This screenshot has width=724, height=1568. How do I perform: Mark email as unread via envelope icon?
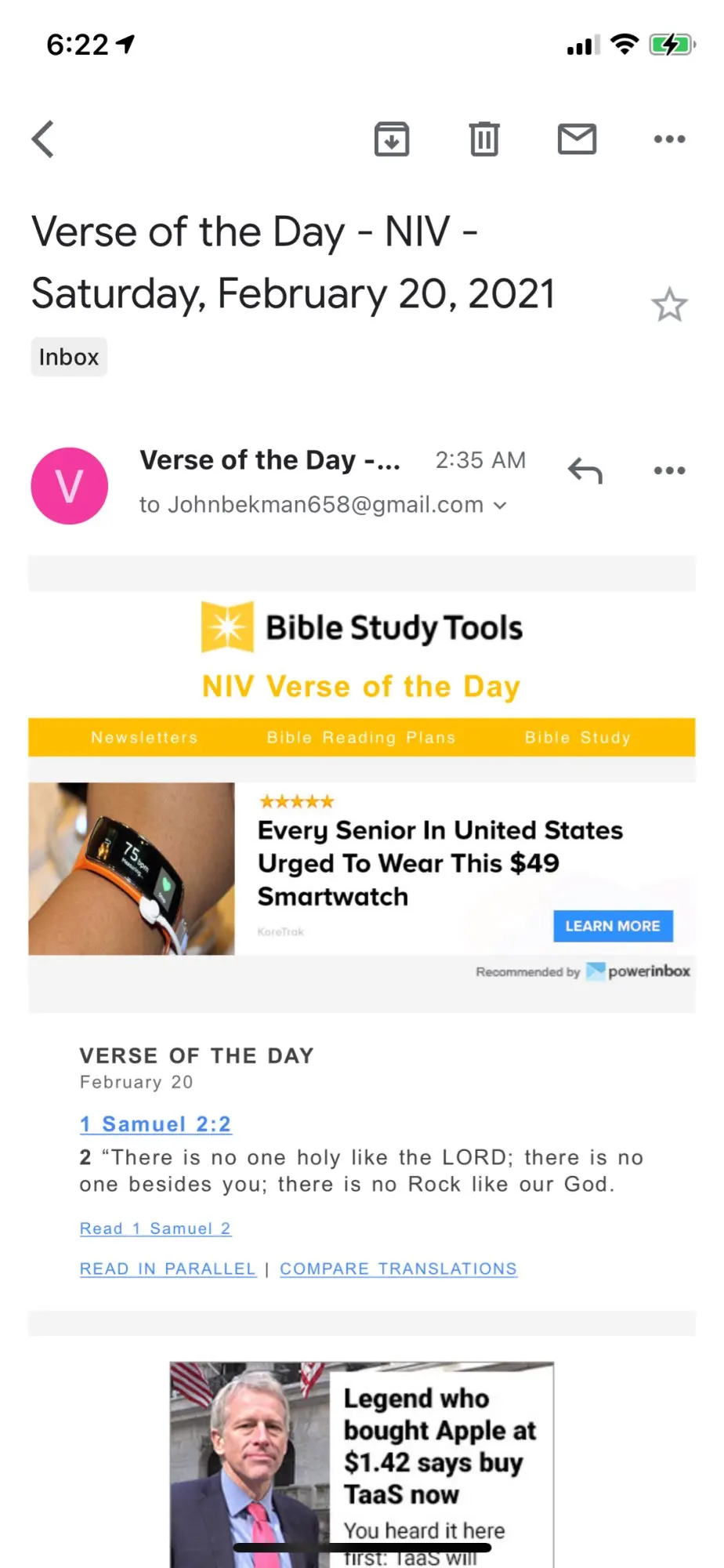coord(577,140)
